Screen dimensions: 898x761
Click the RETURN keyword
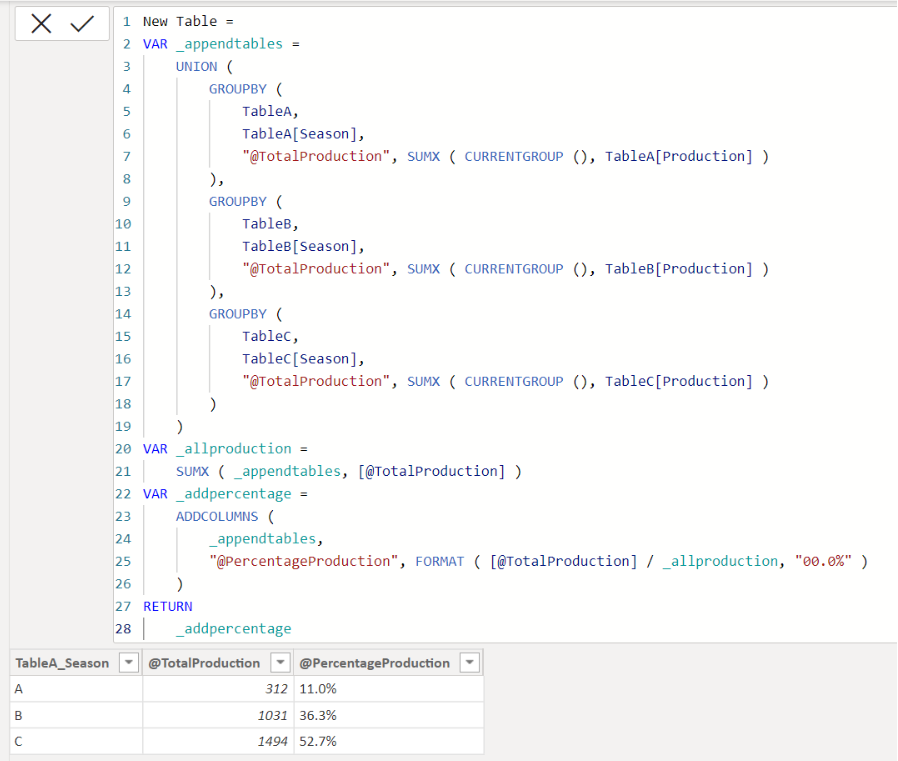pyautogui.click(x=168, y=606)
